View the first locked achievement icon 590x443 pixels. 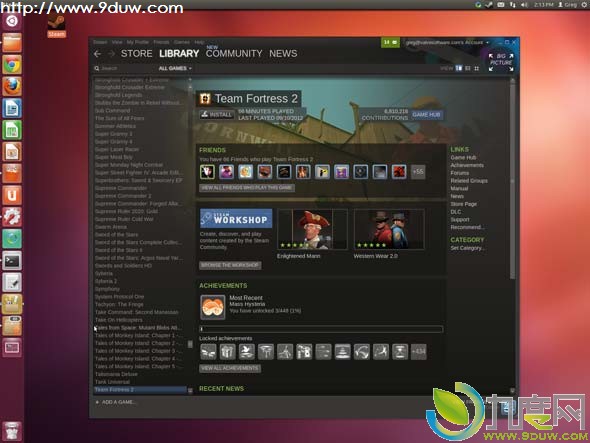tap(208, 352)
